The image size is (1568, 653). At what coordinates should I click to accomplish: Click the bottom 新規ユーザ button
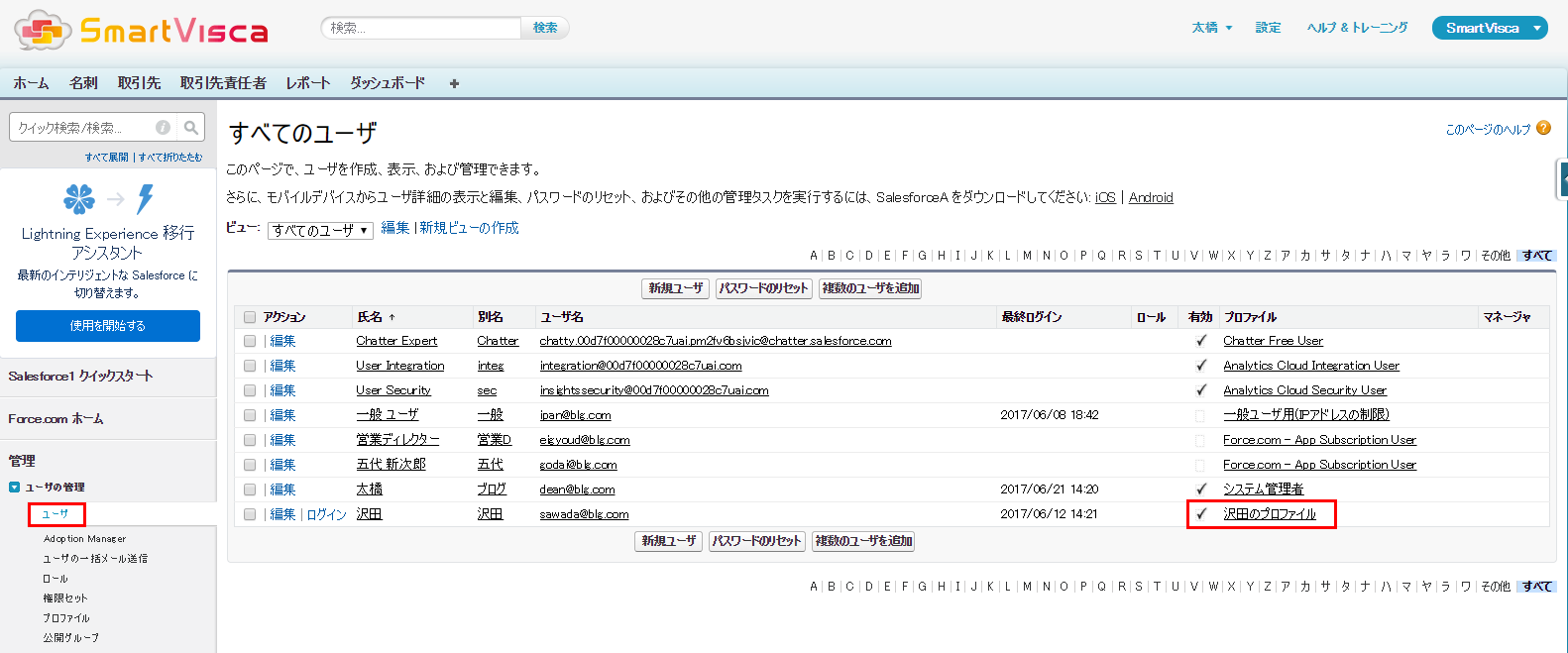coord(669,541)
